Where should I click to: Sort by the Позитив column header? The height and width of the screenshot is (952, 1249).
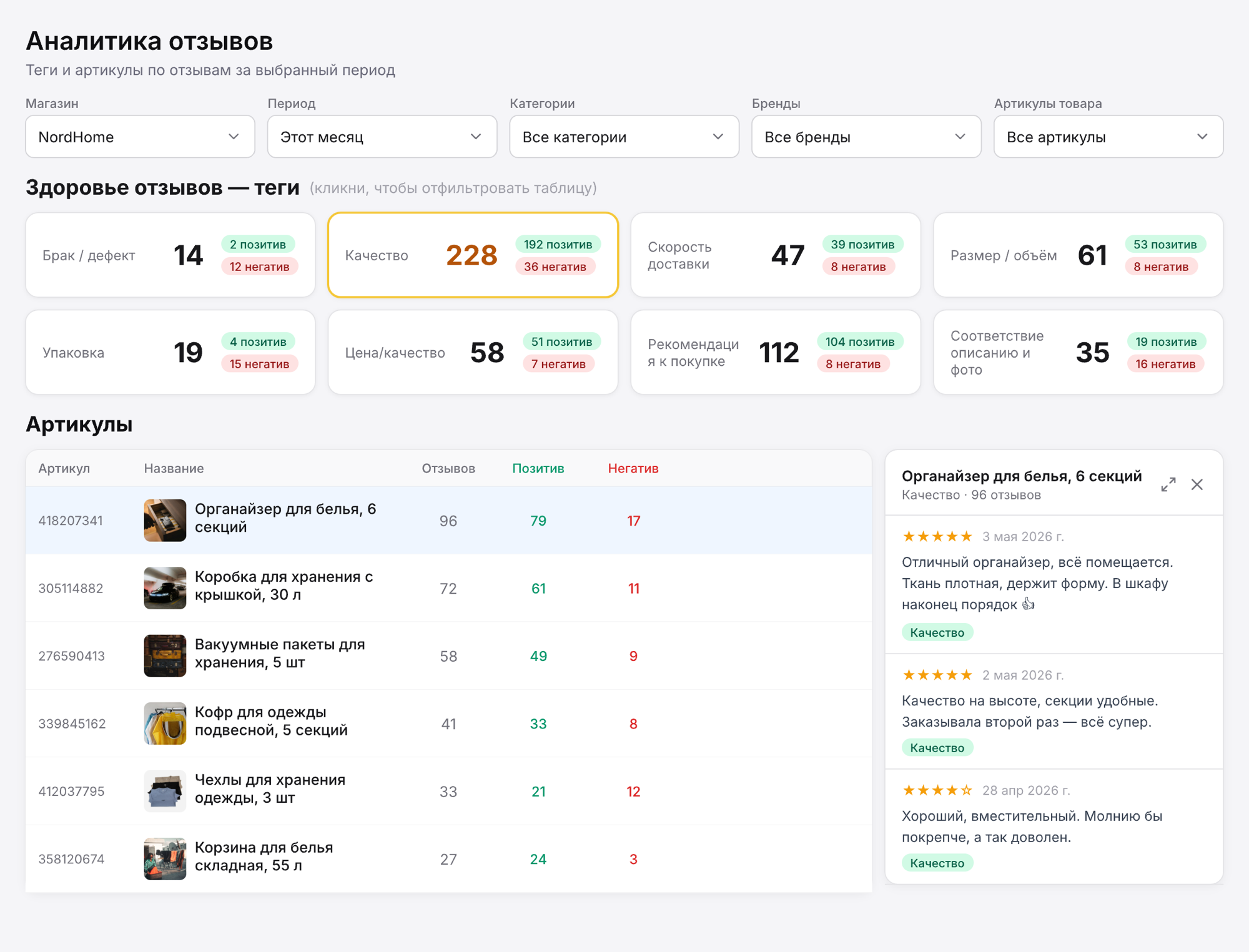[x=538, y=468]
